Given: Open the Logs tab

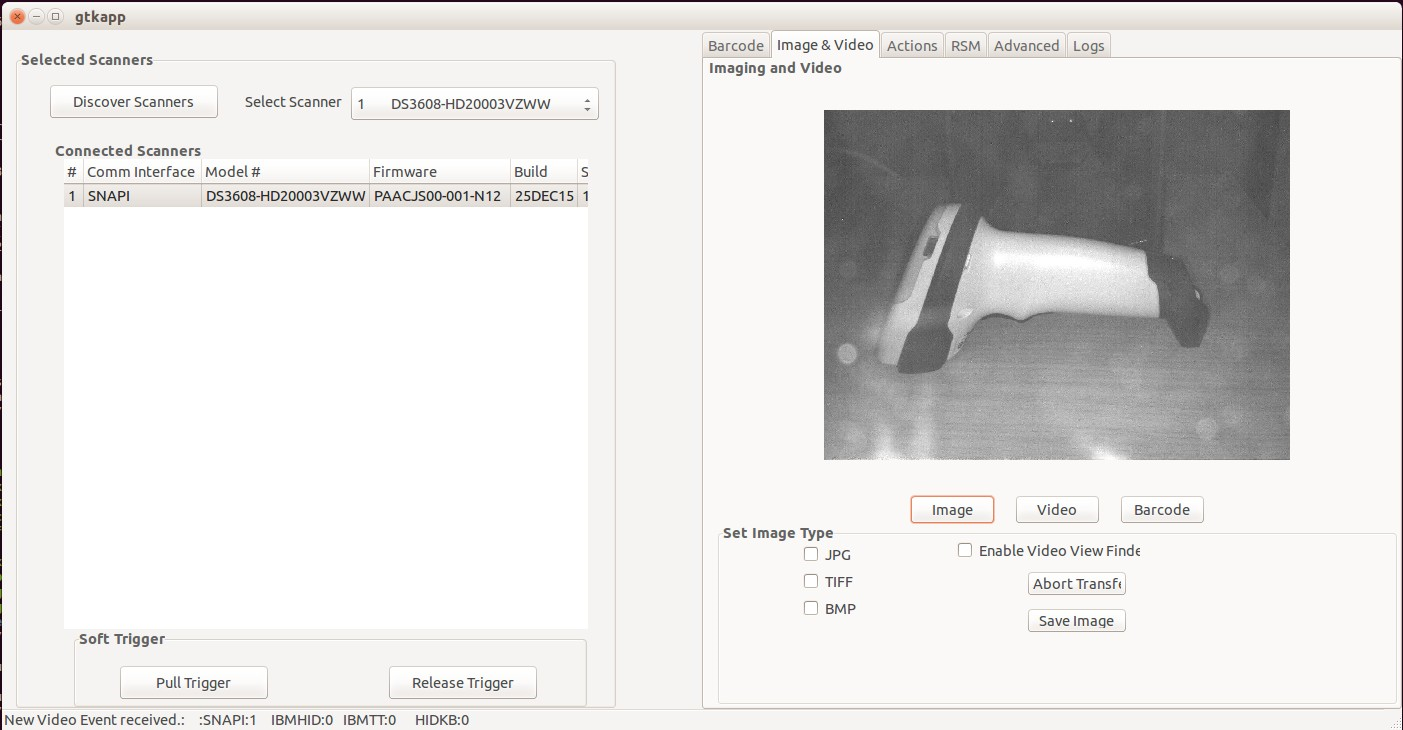Looking at the screenshot, I should click(1088, 46).
